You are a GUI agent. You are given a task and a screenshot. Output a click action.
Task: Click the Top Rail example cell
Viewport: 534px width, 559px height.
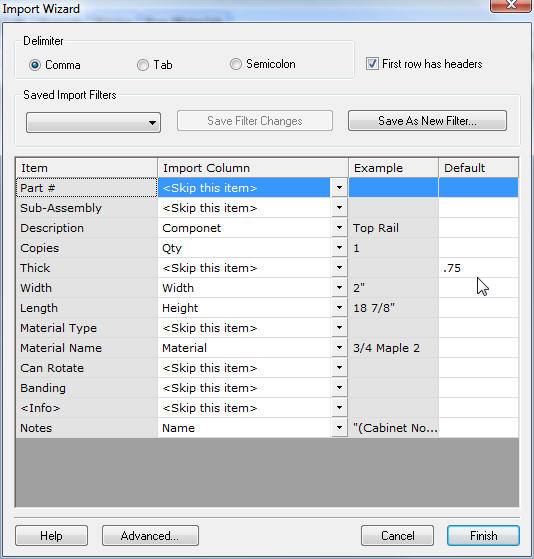point(394,227)
